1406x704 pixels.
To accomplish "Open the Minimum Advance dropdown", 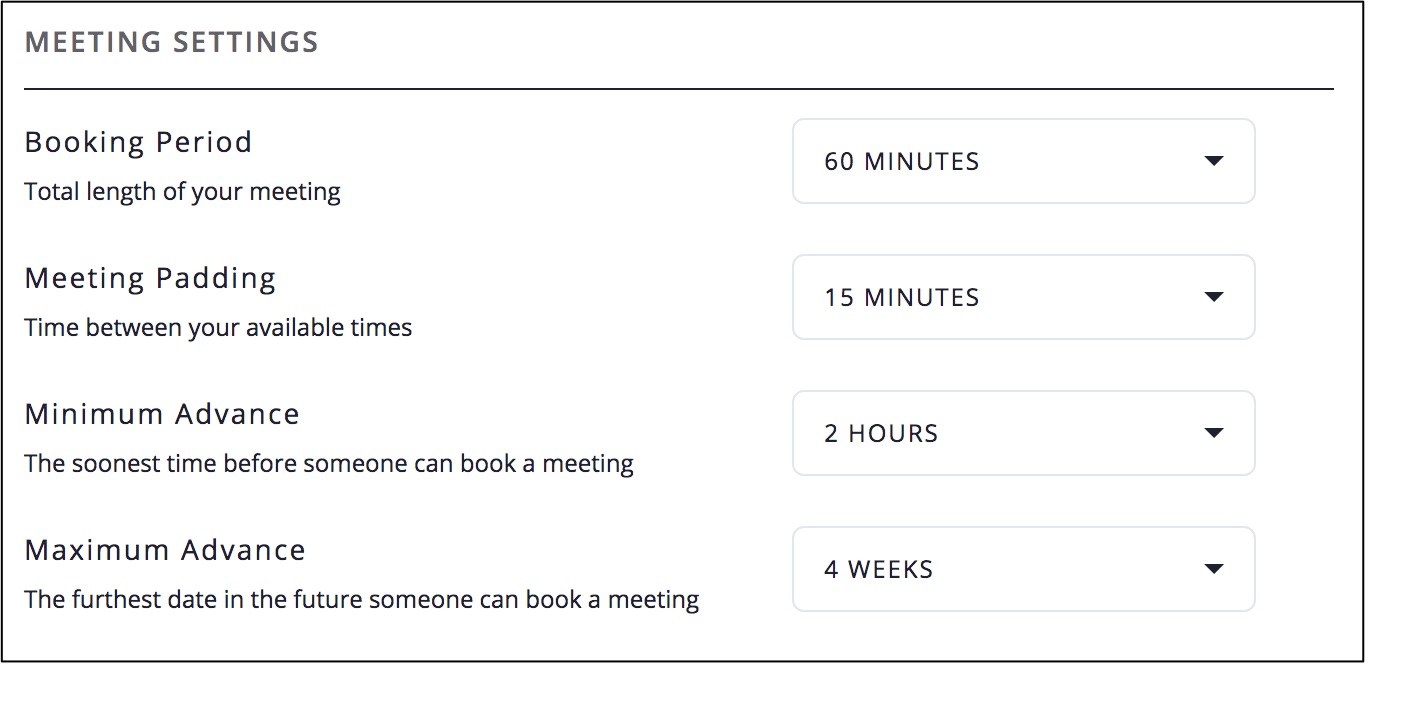I will click(x=1022, y=434).
